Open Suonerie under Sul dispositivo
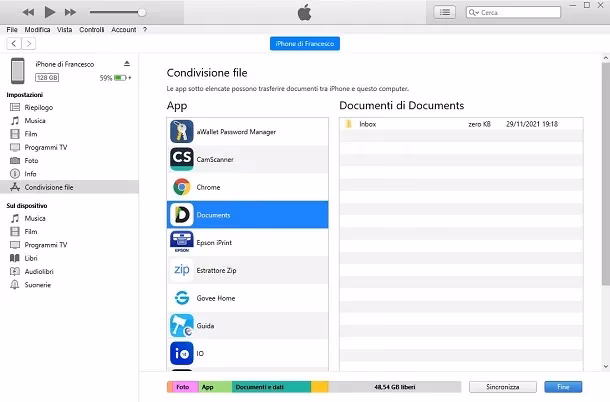Viewport: 610px width, 402px height. click(x=39, y=285)
